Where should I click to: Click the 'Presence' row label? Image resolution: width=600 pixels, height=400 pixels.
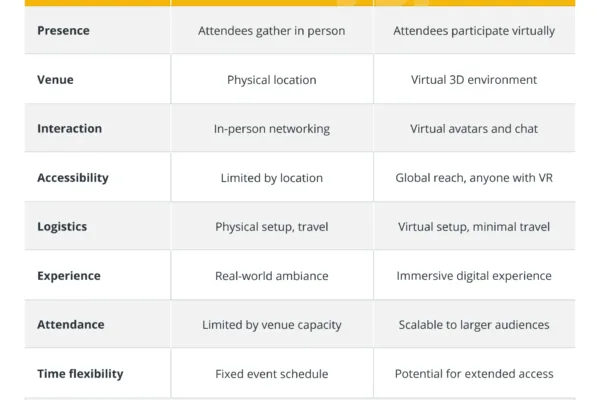click(63, 31)
